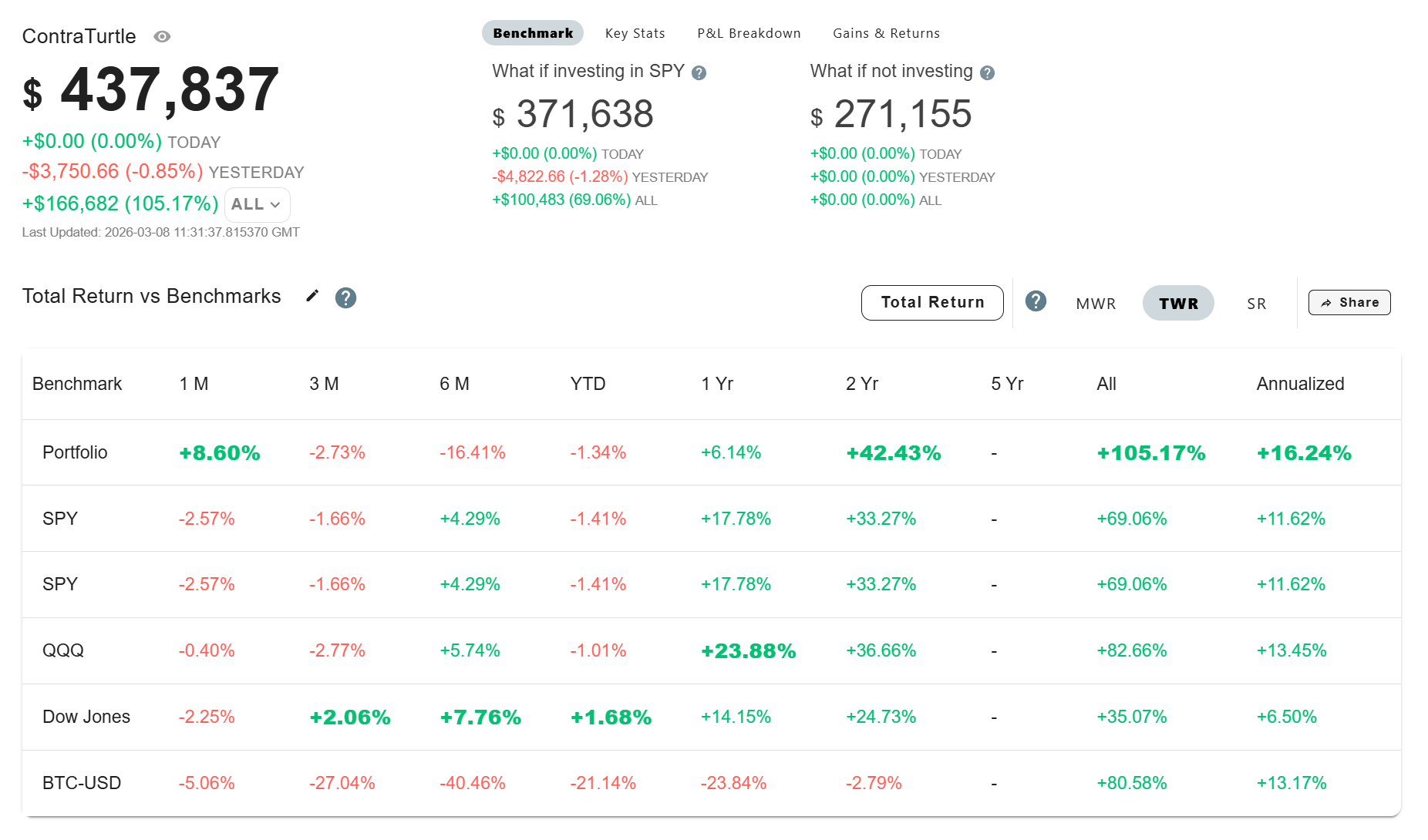Switch to MWR return method
The width and height of the screenshot is (1428, 840).
(1096, 304)
